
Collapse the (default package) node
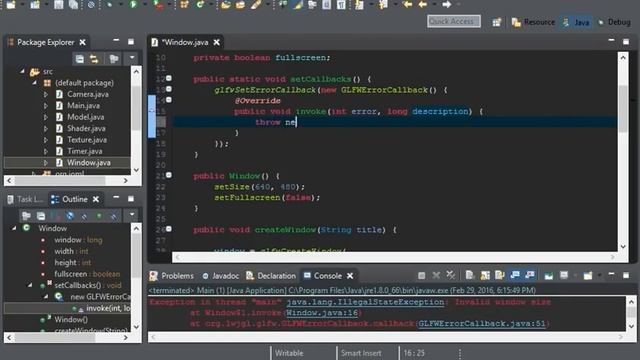click(x=35, y=83)
